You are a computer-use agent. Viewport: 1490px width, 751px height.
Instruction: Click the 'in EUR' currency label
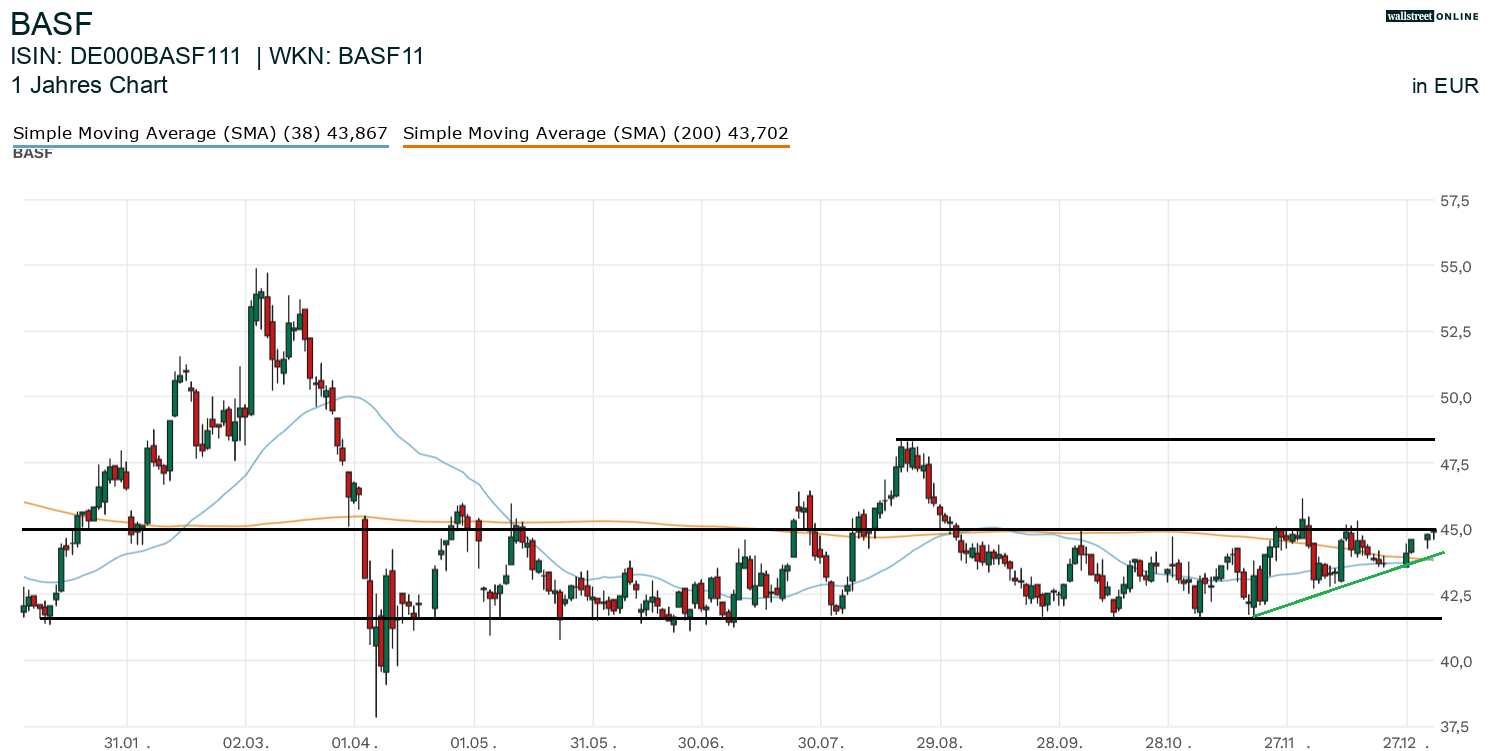tap(1445, 86)
